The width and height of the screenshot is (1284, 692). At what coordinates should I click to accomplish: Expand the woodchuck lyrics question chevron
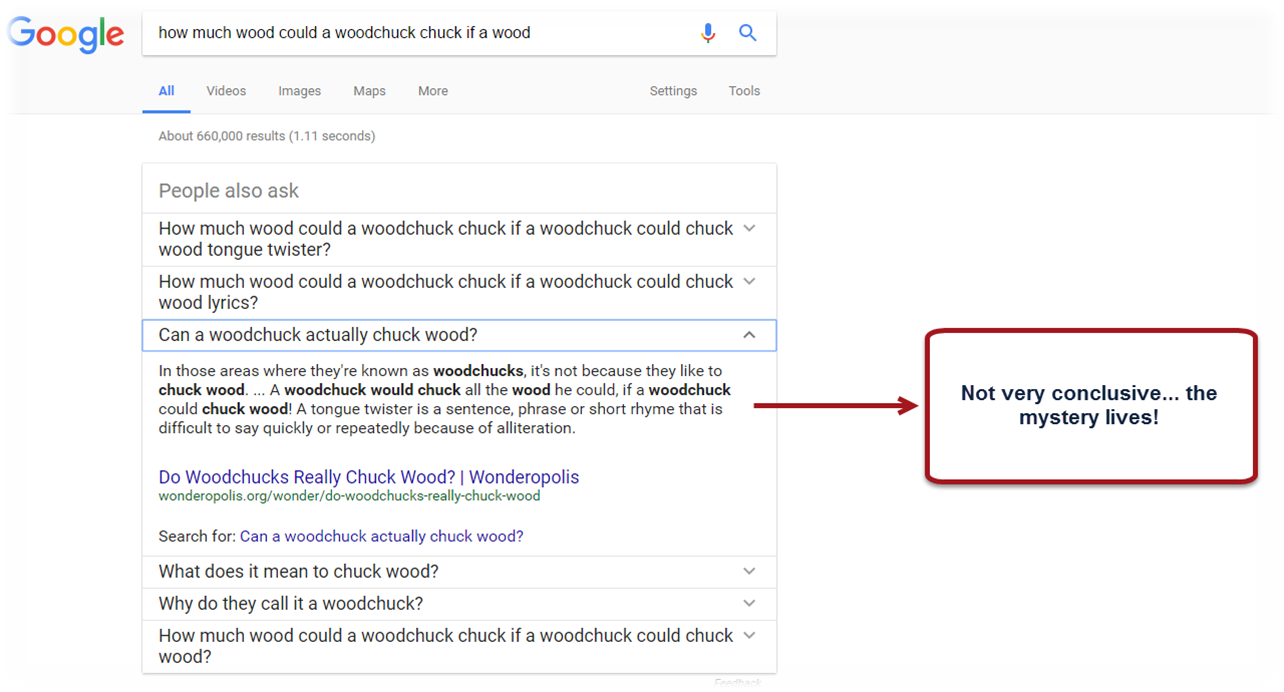click(x=749, y=281)
